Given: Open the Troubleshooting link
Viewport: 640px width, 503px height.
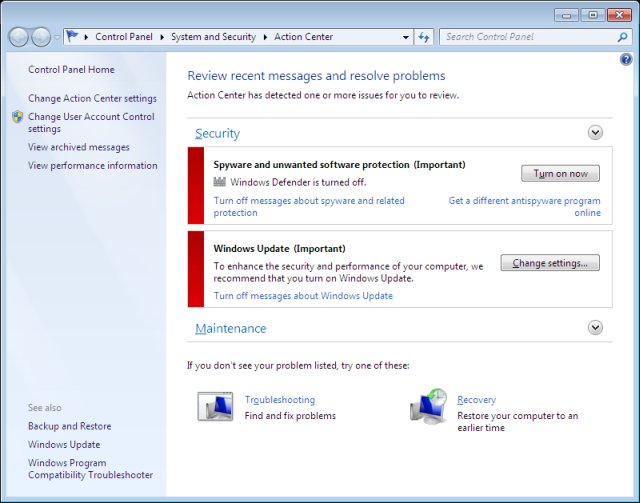Looking at the screenshot, I should click(280, 400).
